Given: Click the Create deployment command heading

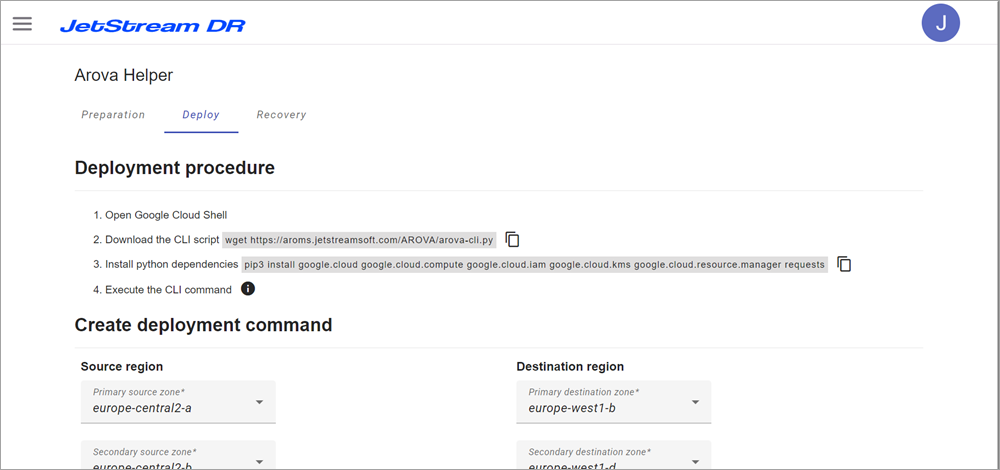Looking at the screenshot, I should 203,325.
